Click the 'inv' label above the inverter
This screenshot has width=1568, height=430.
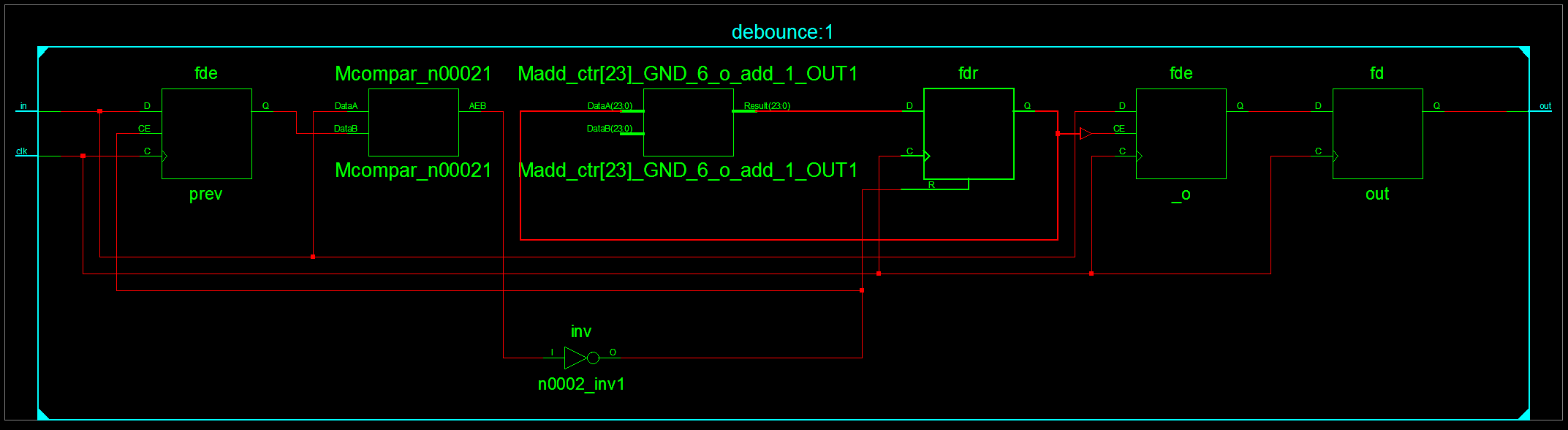point(581,332)
